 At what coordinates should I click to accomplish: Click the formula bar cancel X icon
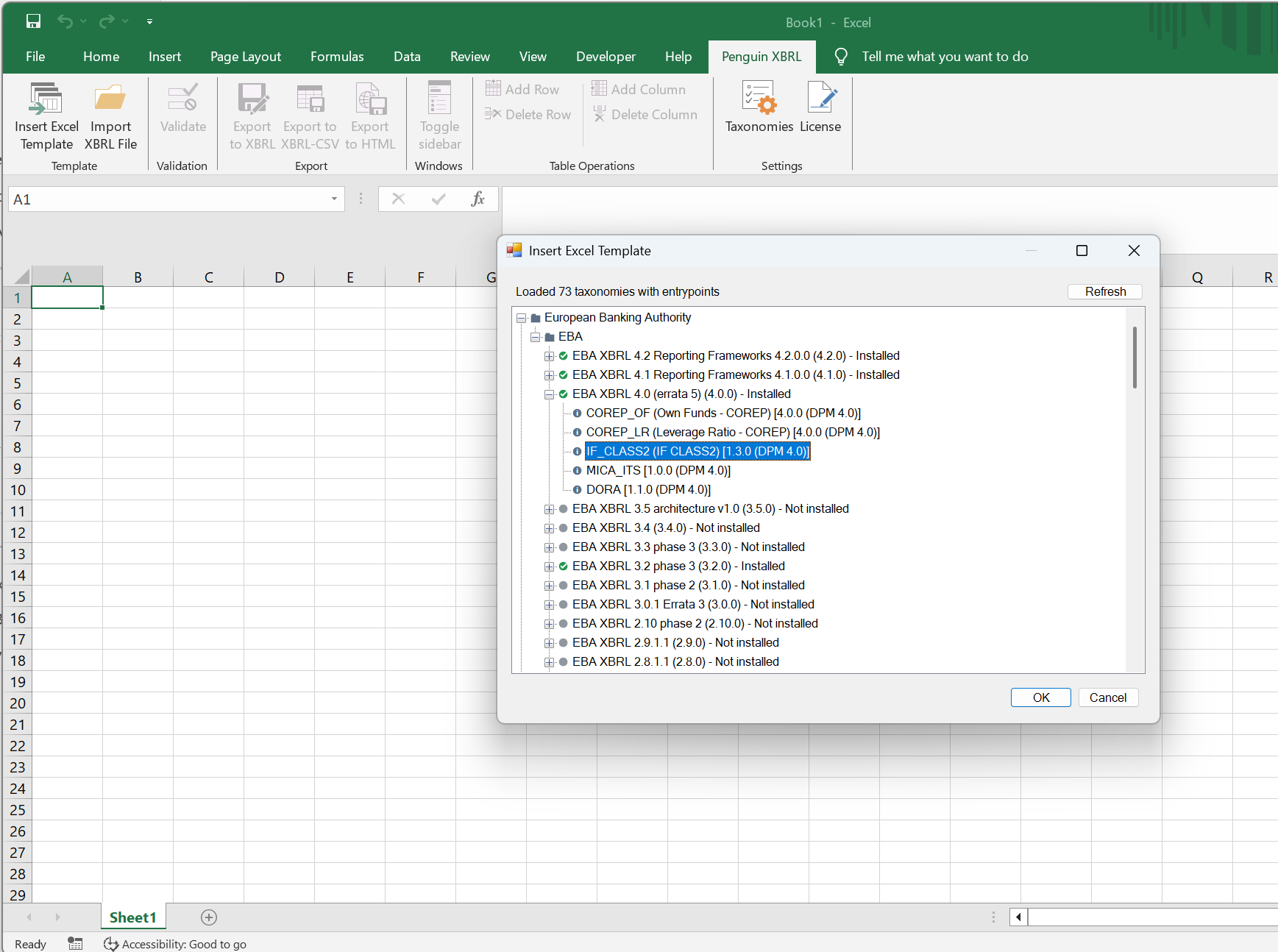[398, 199]
